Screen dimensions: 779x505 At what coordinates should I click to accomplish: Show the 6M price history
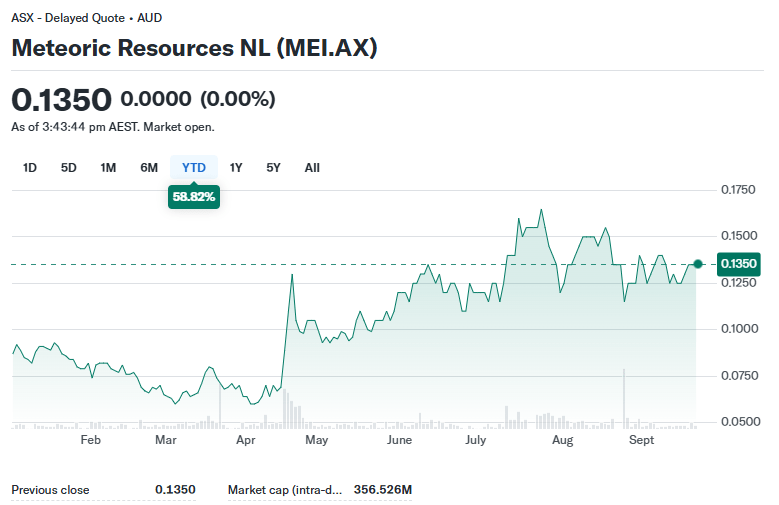[149, 168]
